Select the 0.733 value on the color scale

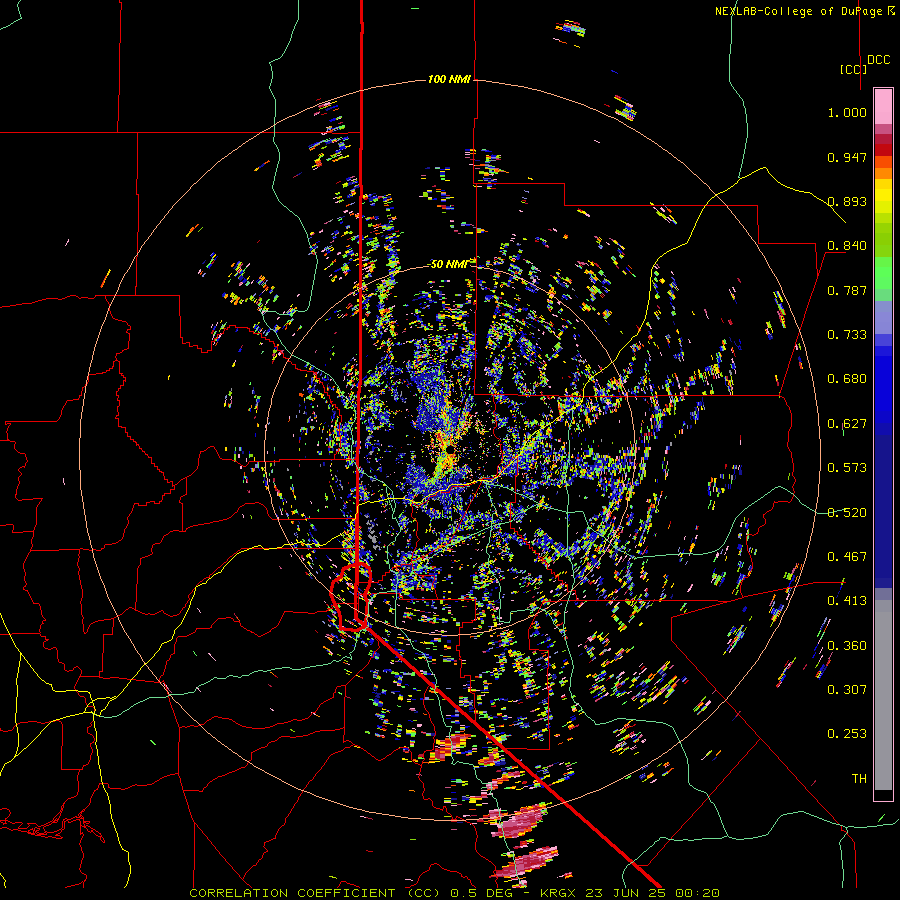tap(847, 335)
